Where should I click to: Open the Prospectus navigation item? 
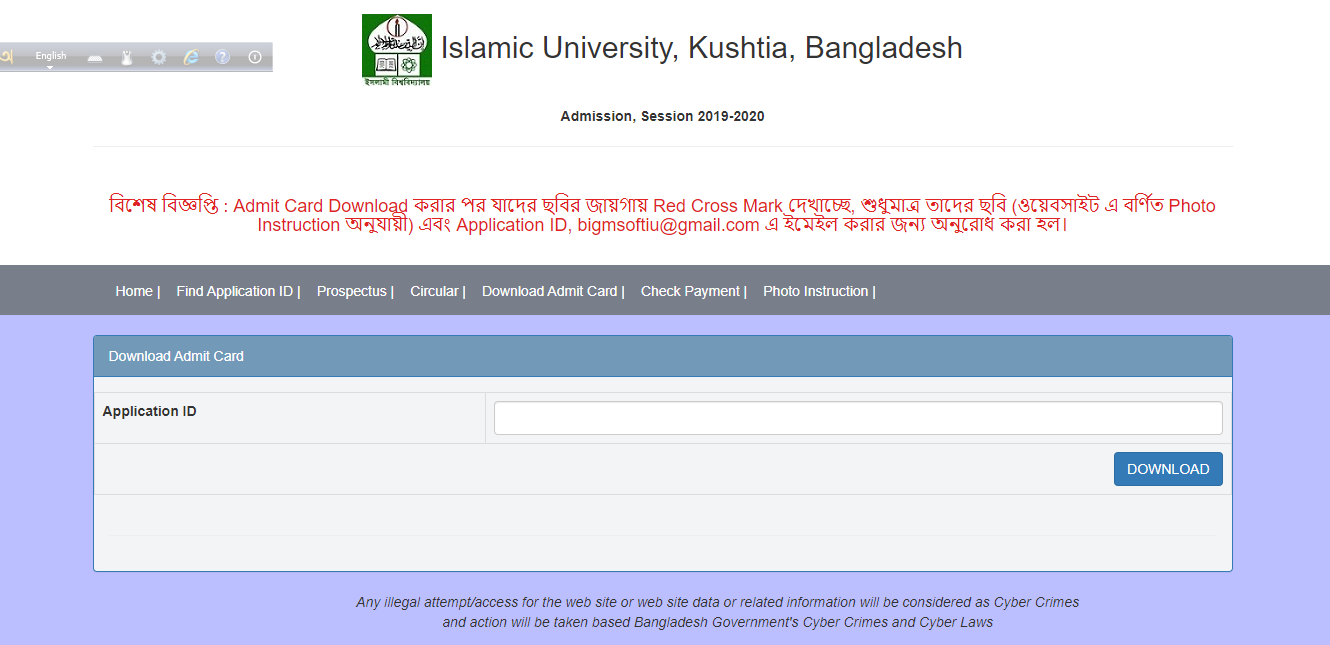(x=351, y=291)
